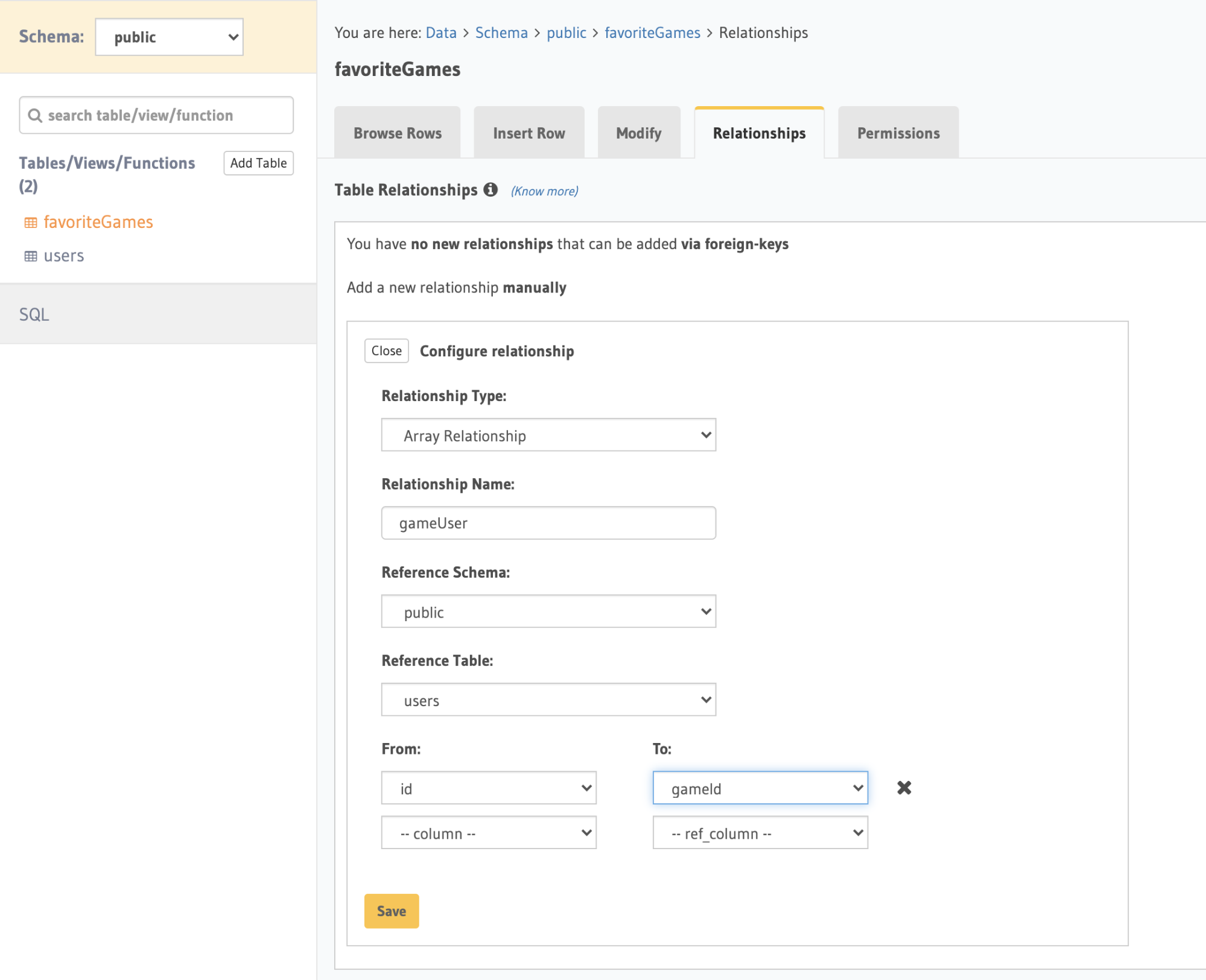Click the Save button
The height and width of the screenshot is (980, 1206).
click(391, 911)
